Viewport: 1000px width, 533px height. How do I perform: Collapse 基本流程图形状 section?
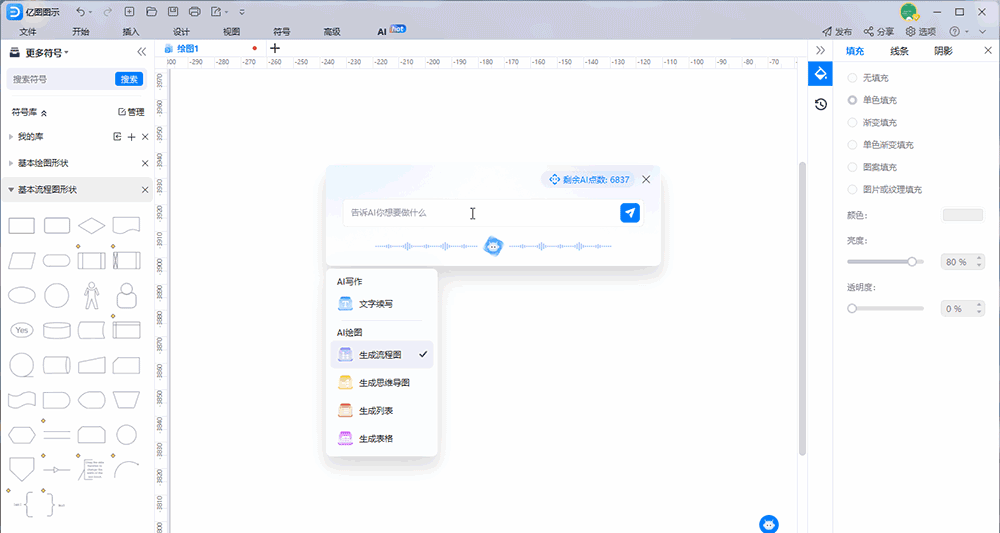pos(11,189)
